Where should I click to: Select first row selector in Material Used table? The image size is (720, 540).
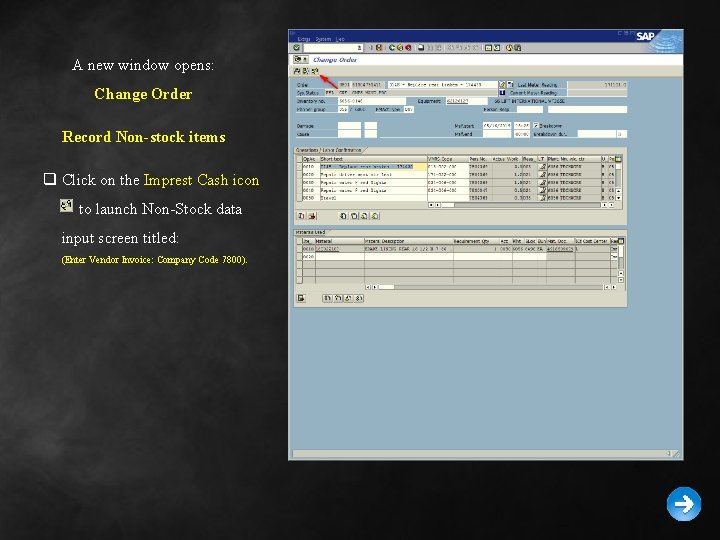coord(299,249)
